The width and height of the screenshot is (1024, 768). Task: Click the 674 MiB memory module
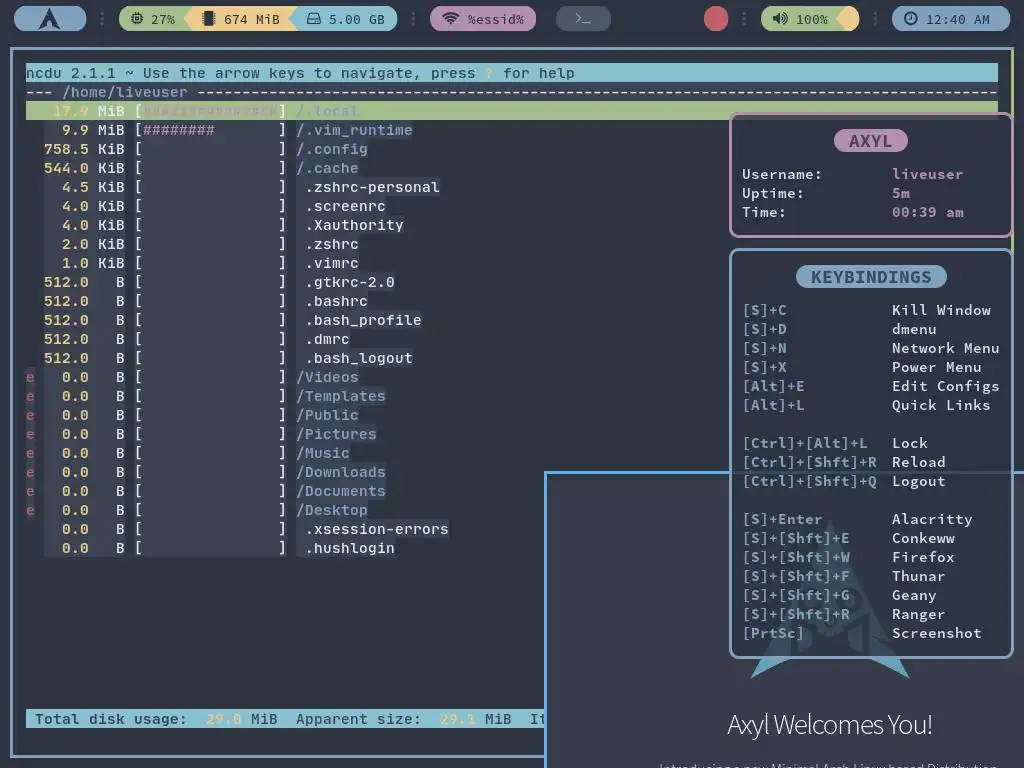241,19
